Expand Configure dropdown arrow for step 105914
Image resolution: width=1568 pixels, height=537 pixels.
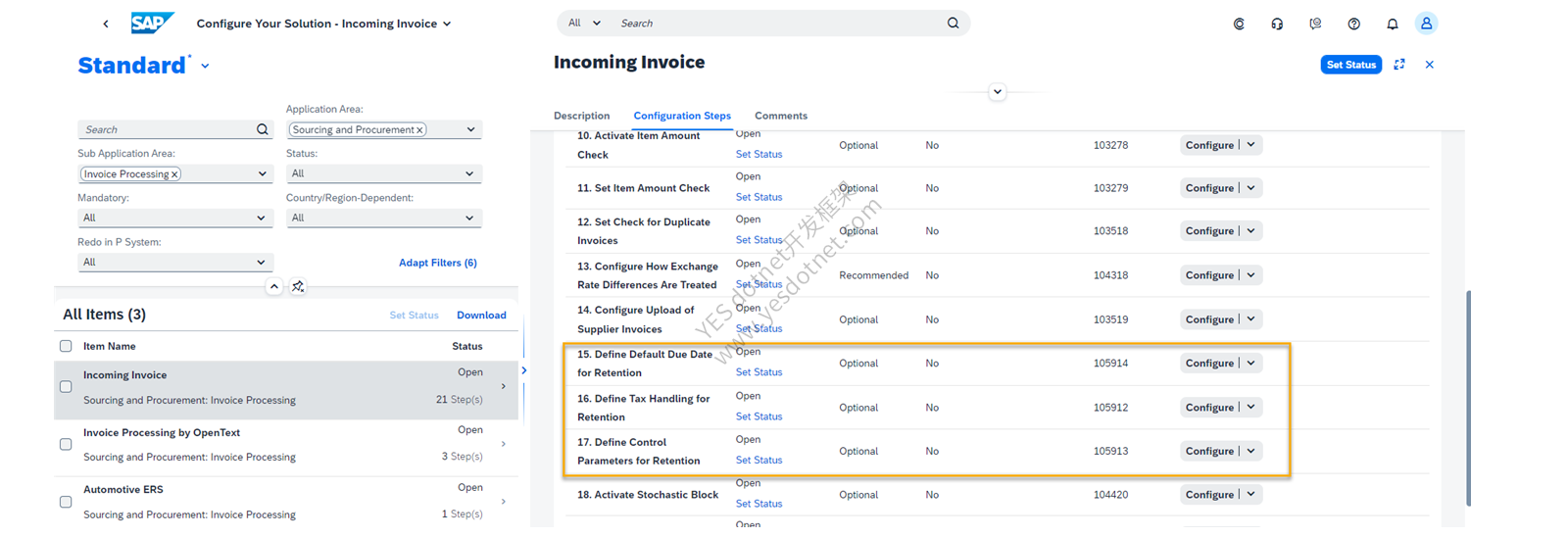click(1251, 363)
